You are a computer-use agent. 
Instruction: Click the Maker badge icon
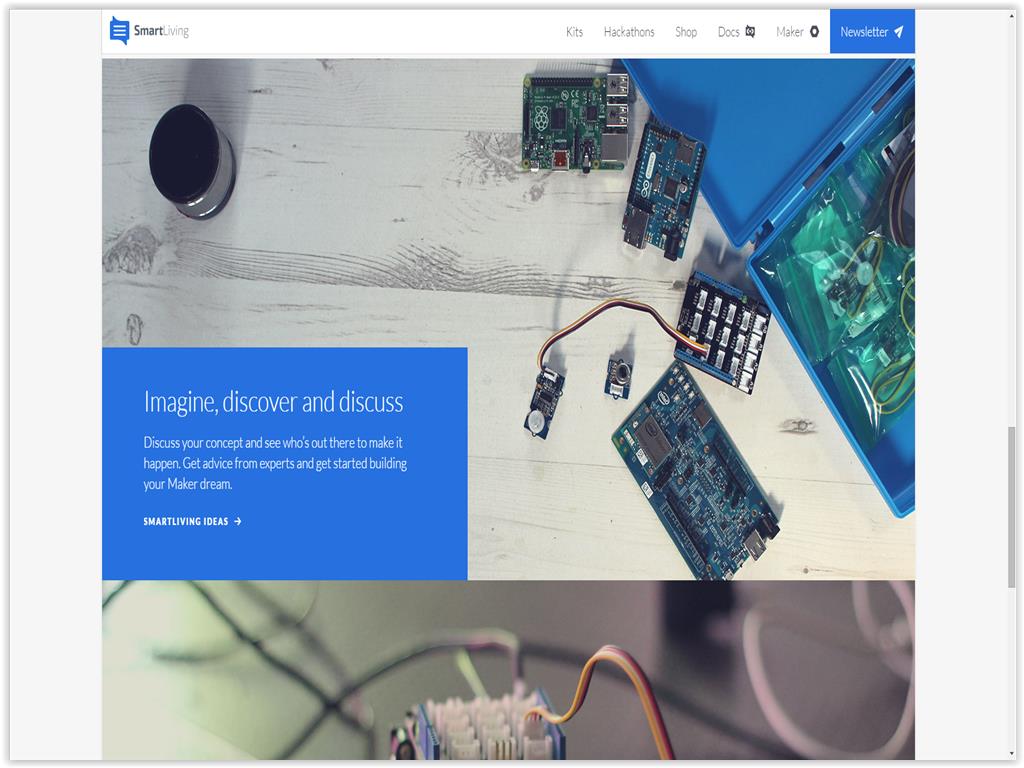(814, 31)
